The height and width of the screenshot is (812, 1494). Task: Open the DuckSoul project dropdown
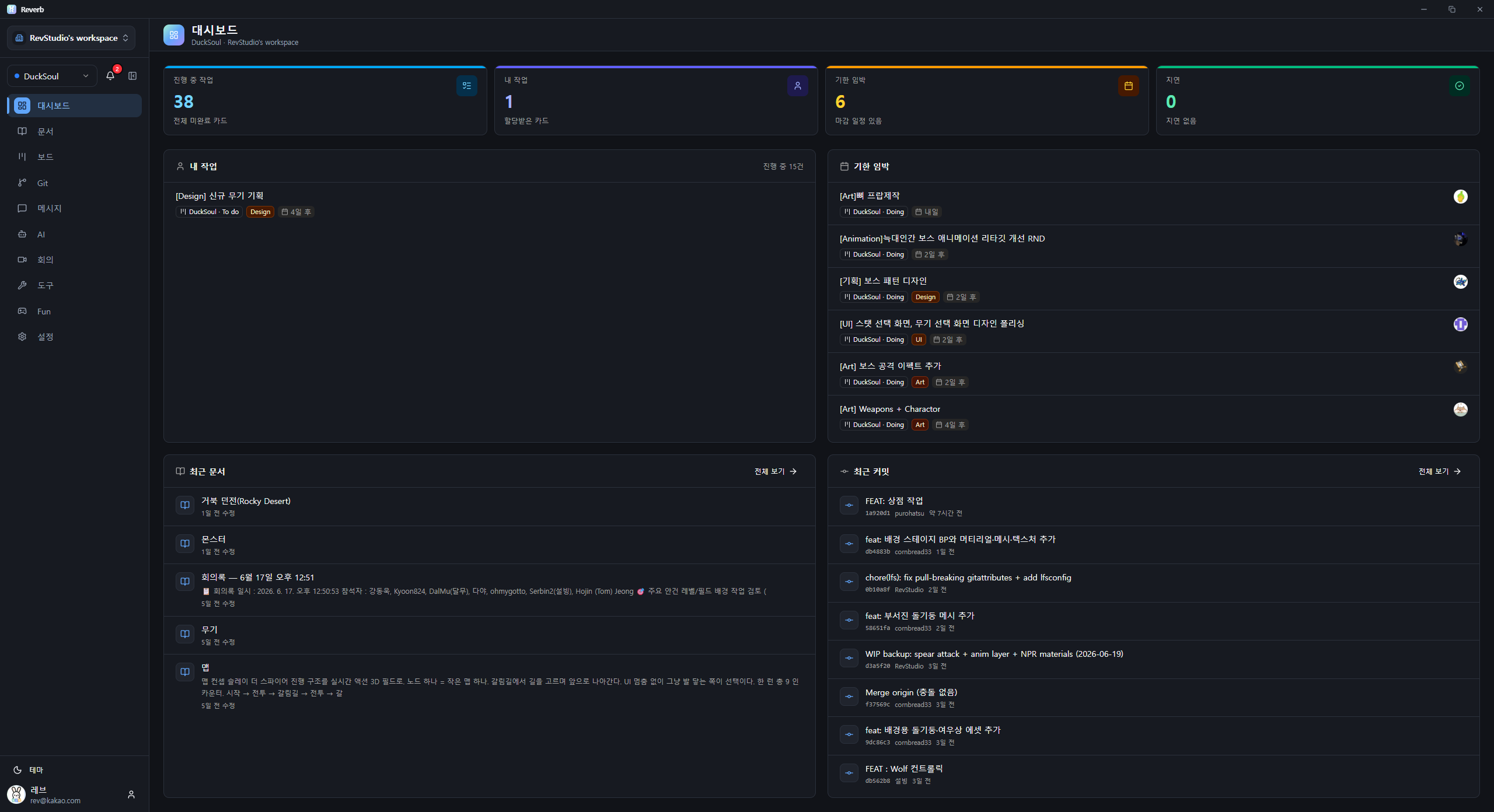point(52,76)
